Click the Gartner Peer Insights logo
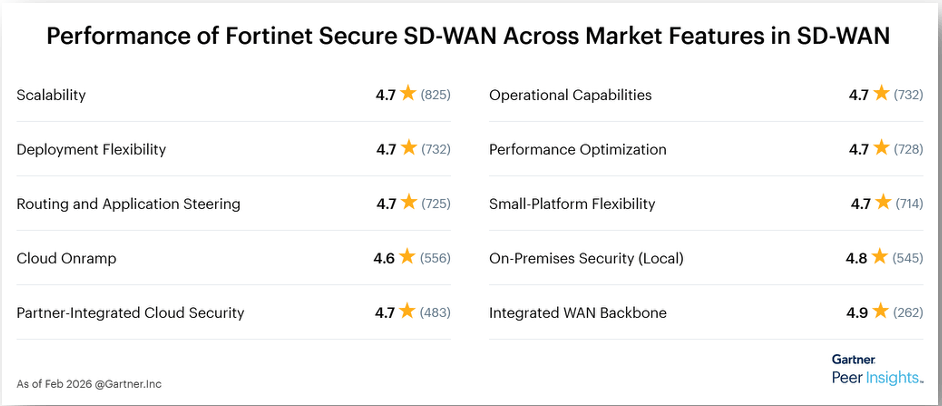 pyautogui.click(x=877, y=369)
